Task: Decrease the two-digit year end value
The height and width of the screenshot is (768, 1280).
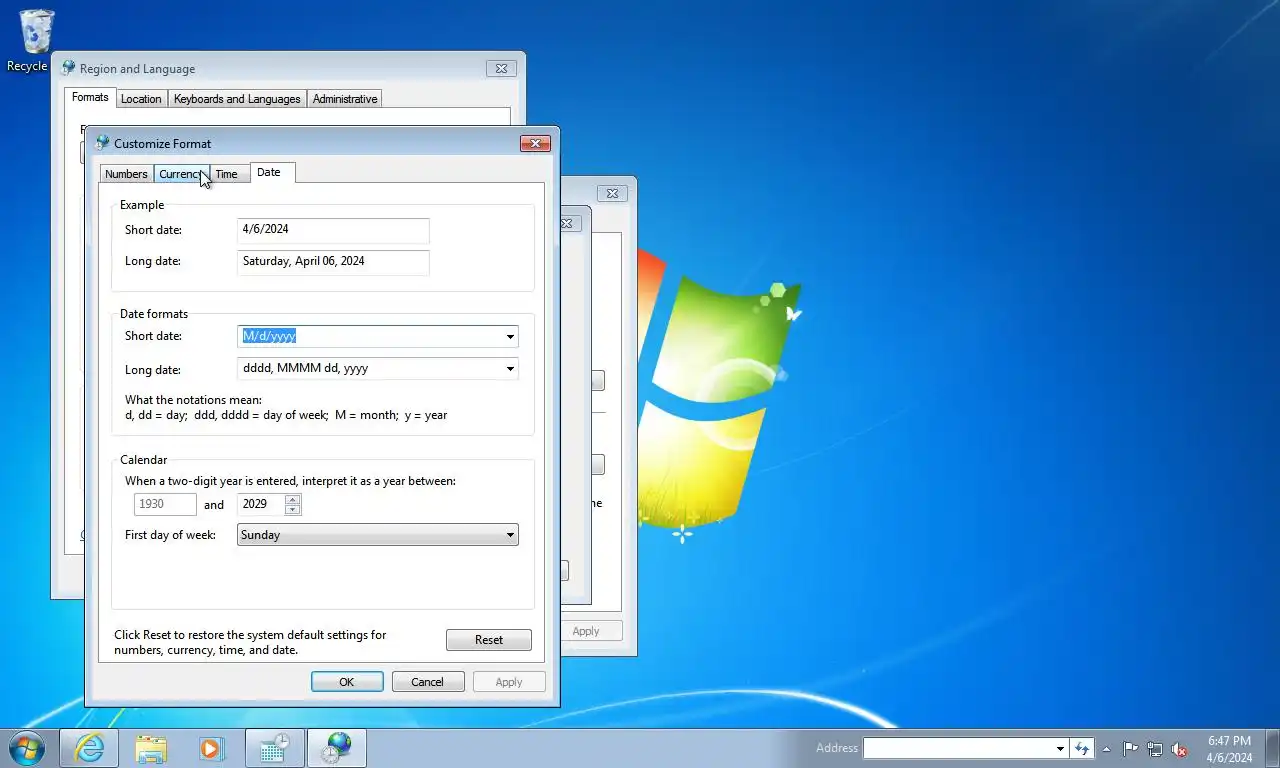Action: 292,510
